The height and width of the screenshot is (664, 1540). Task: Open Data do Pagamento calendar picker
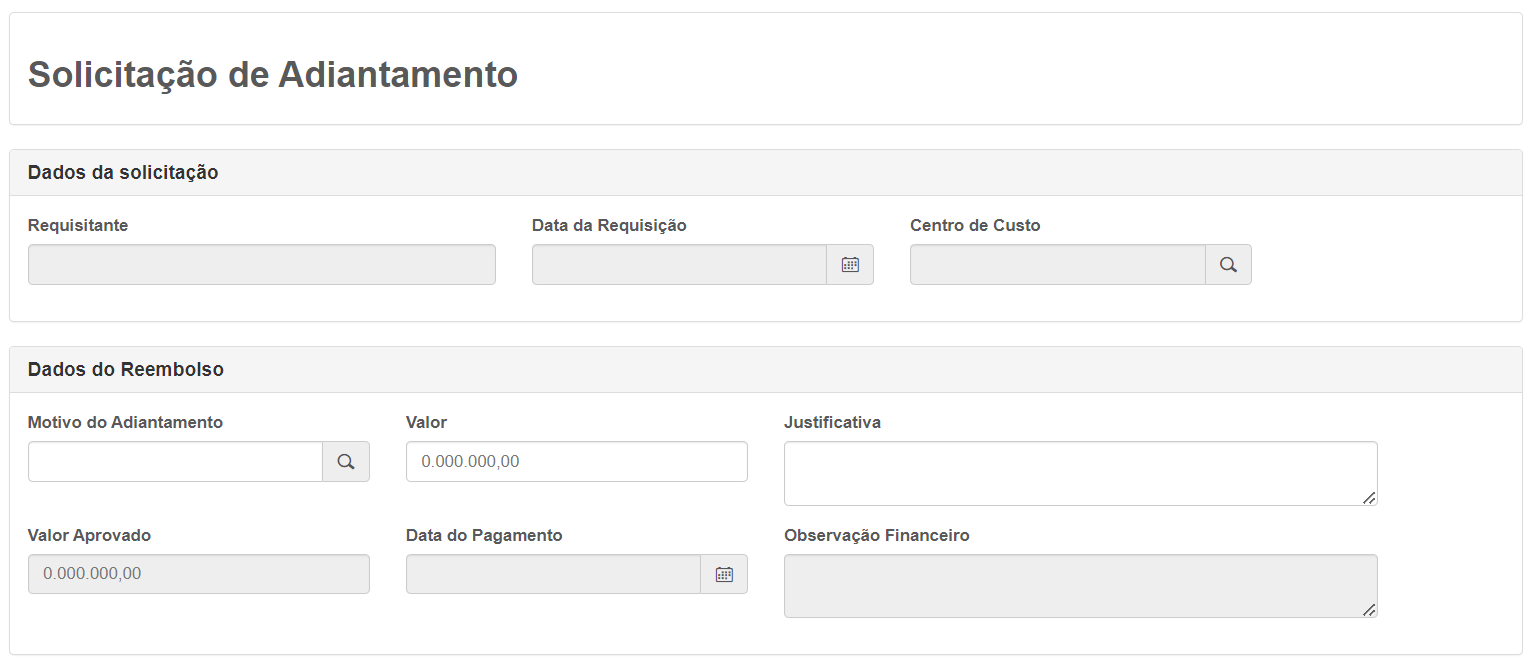724,574
